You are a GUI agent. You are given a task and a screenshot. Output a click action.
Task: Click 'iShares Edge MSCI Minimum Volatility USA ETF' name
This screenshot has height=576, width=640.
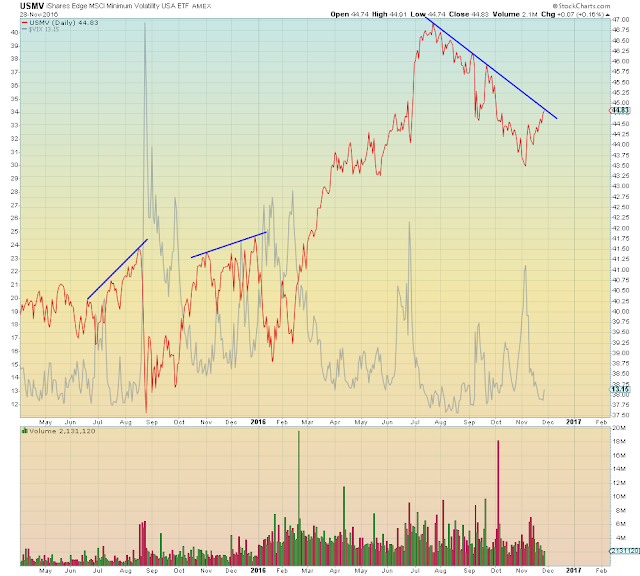[x=118, y=6]
